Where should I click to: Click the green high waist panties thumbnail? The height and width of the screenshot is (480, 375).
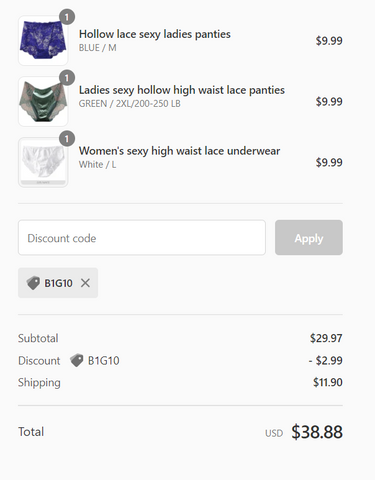43,101
